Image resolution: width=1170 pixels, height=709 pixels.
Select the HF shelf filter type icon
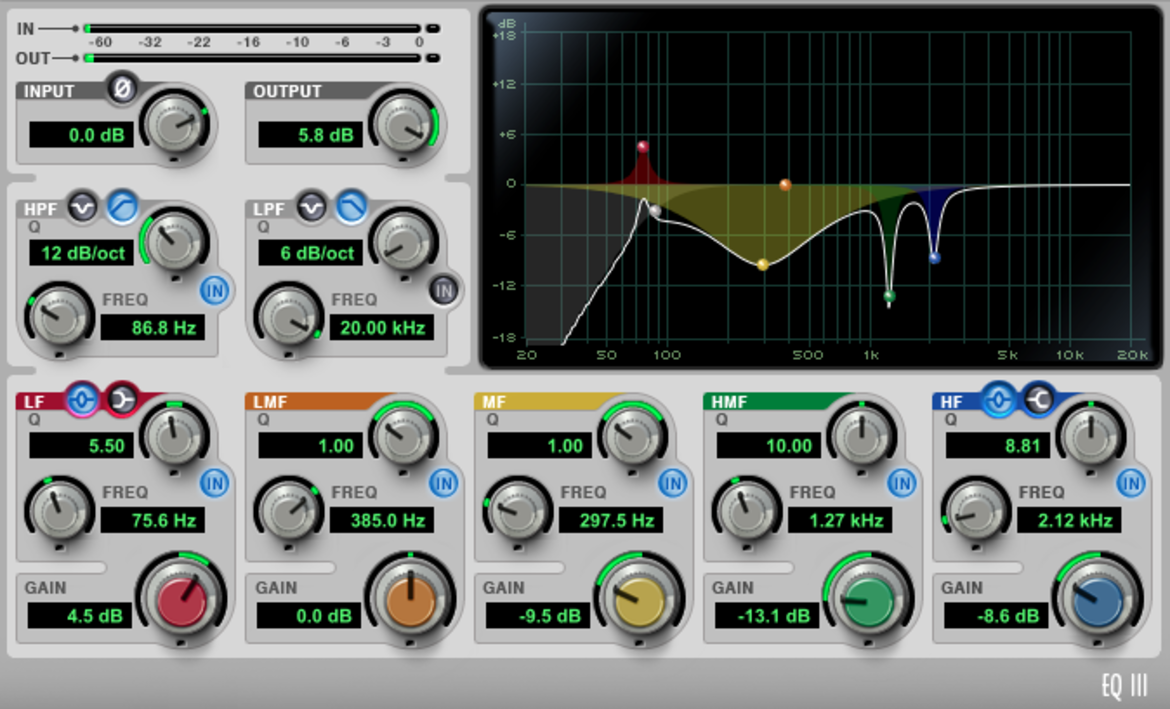click(1038, 399)
